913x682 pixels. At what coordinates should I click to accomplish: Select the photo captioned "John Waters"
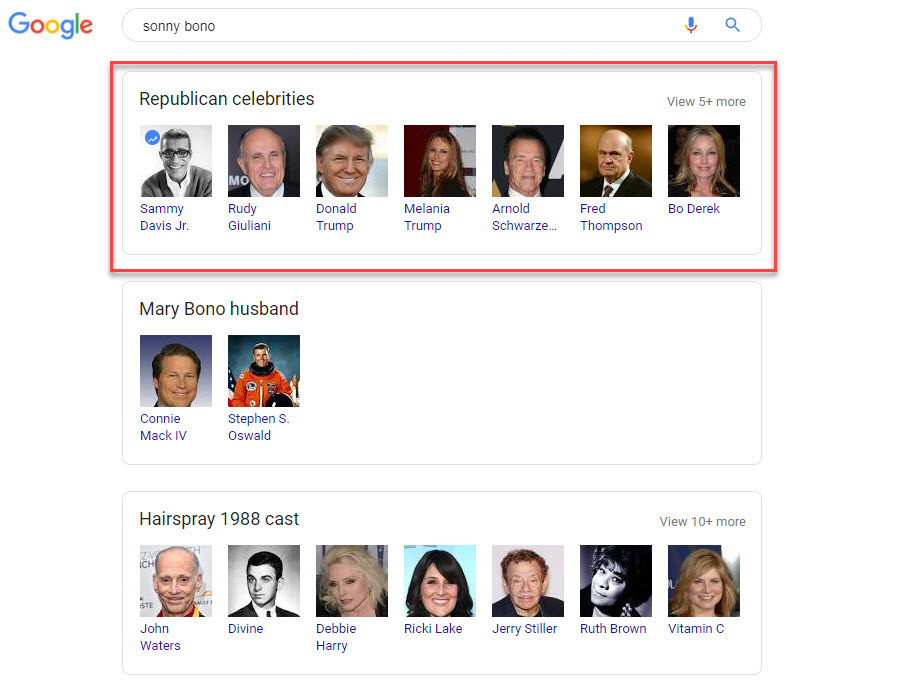176,581
